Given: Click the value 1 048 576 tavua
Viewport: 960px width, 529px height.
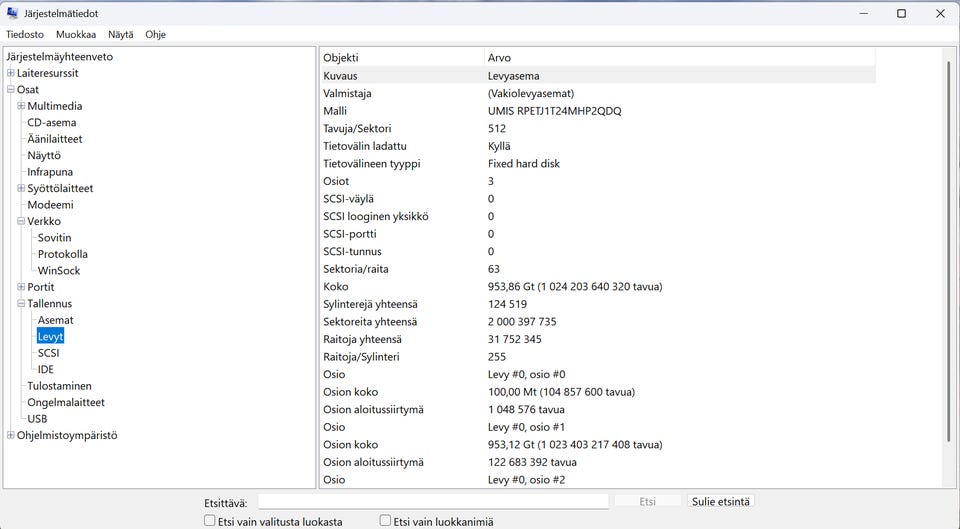Looking at the screenshot, I should [527, 410].
